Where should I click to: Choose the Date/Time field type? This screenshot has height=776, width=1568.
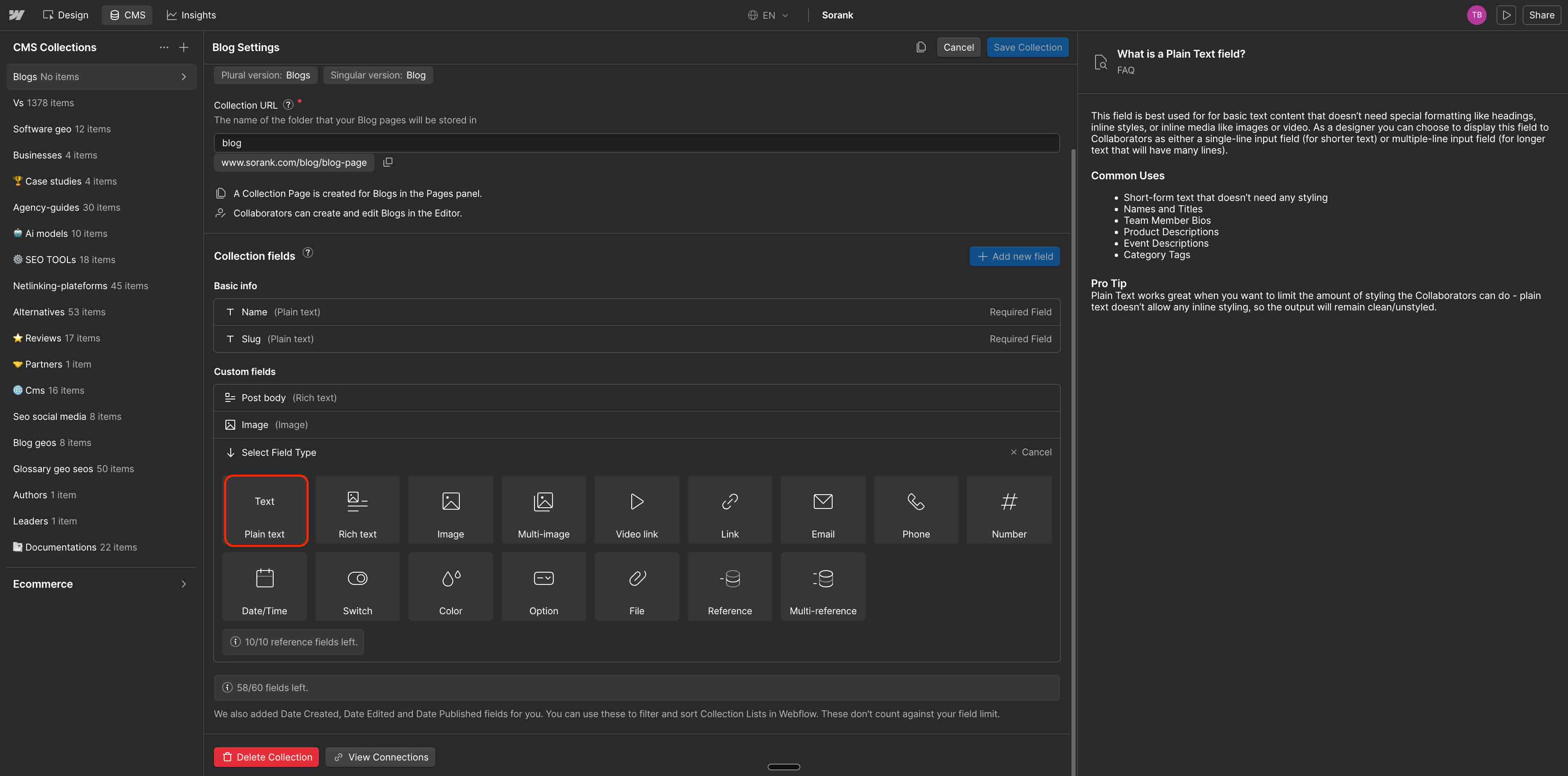tap(265, 587)
